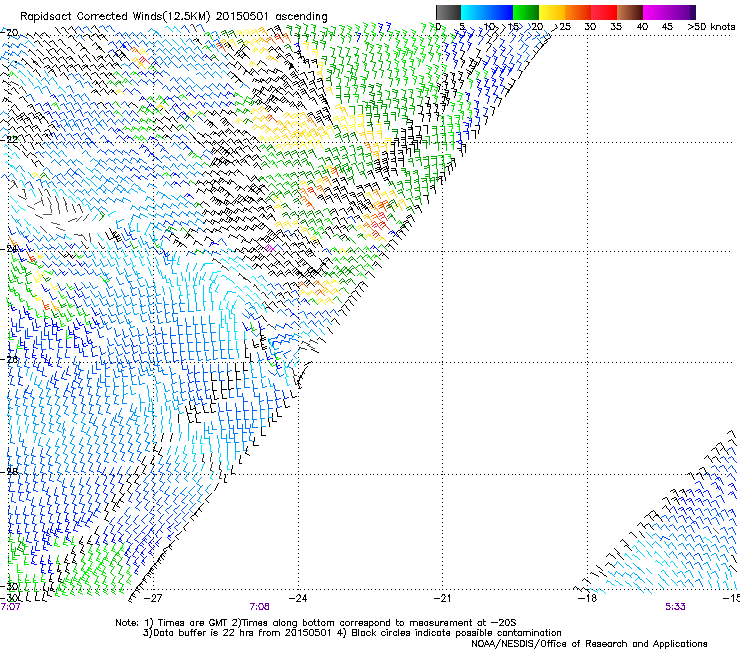Click the '-18' longitude axis label
Image resolution: width=740 pixels, height=650 pixels.
coord(587,598)
